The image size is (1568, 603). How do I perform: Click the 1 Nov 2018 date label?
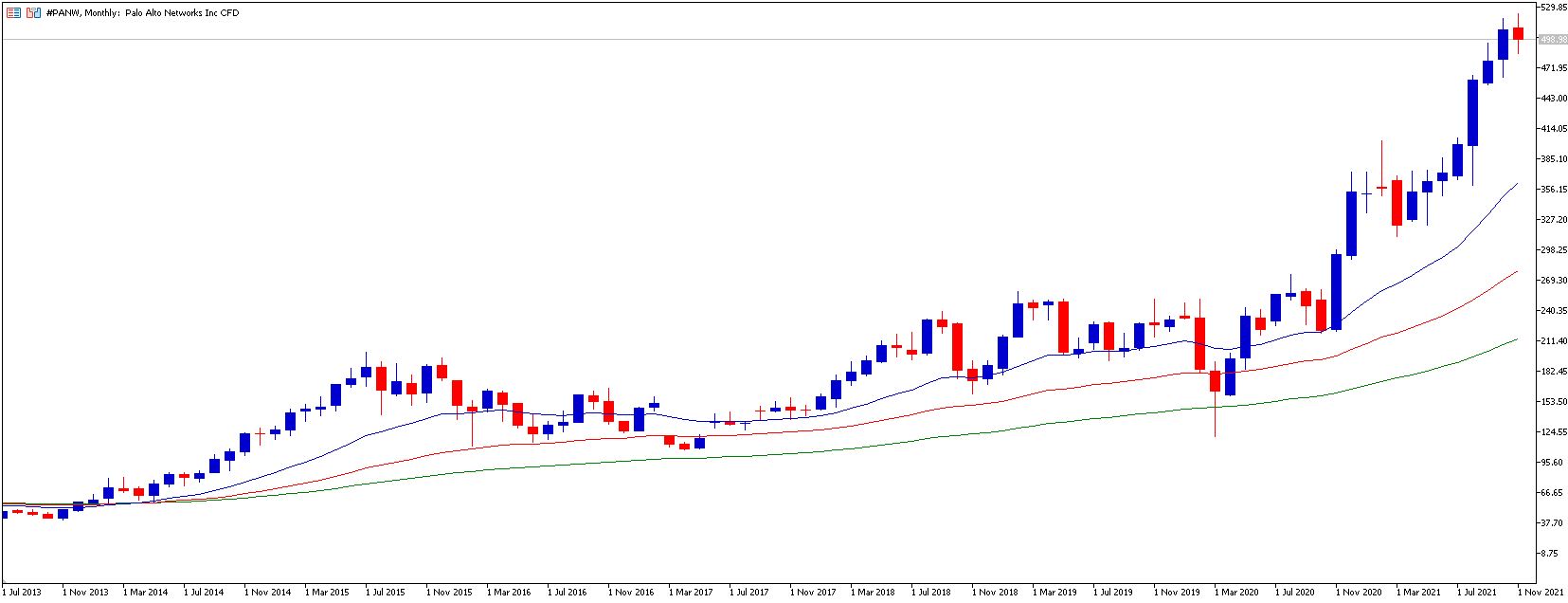tap(995, 592)
